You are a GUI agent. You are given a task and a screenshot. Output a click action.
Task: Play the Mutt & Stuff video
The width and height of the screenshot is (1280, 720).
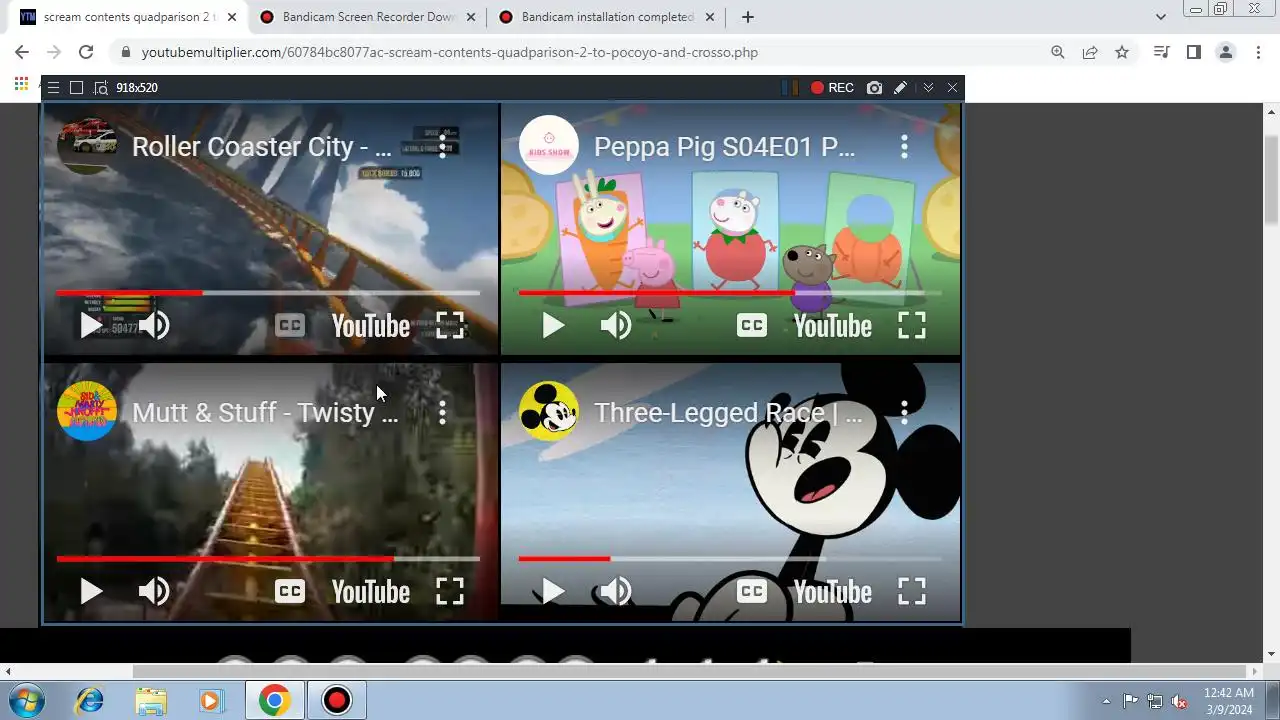click(91, 591)
